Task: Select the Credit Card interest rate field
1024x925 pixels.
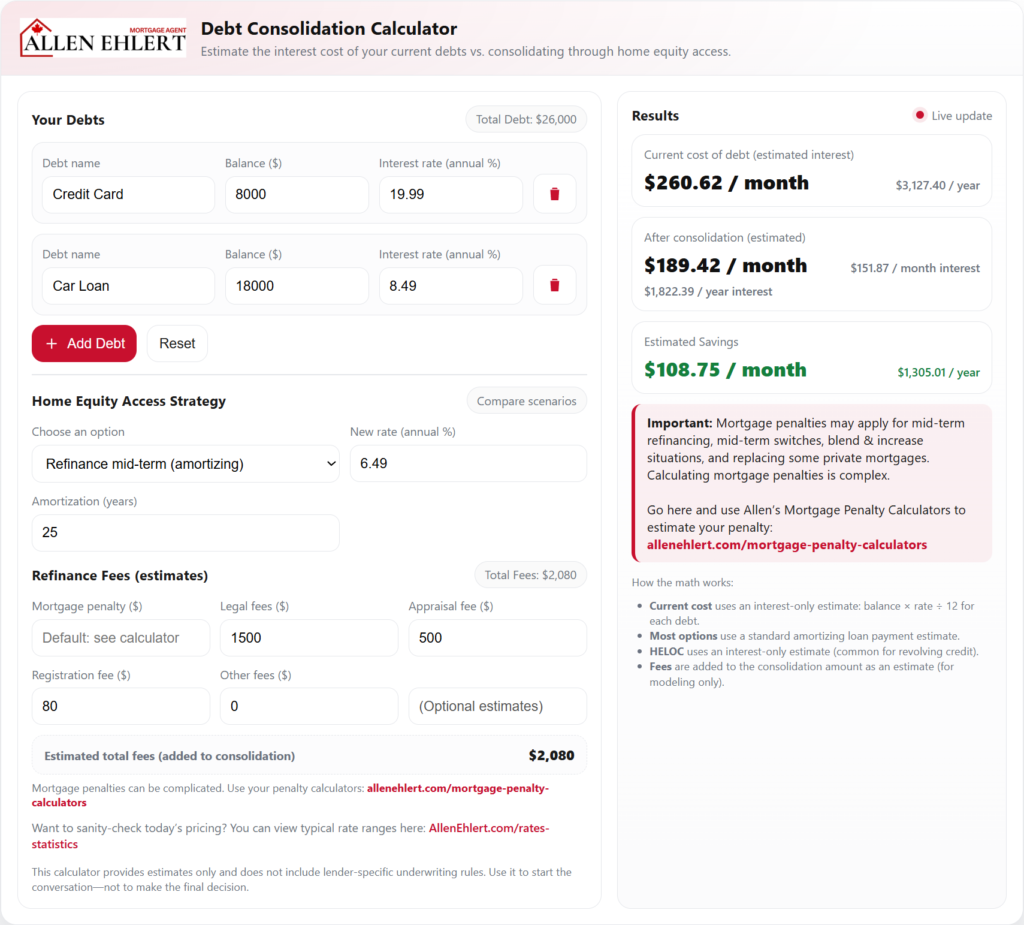Action: pyautogui.click(x=450, y=194)
